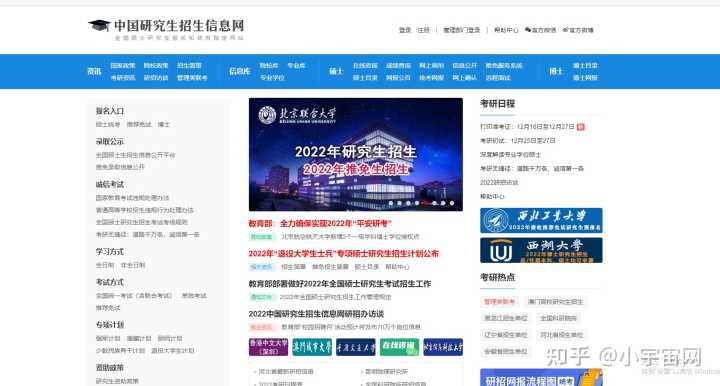The height and width of the screenshot is (386, 720).
Task: Open the 硕士 navigation section
Action: (x=336, y=71)
